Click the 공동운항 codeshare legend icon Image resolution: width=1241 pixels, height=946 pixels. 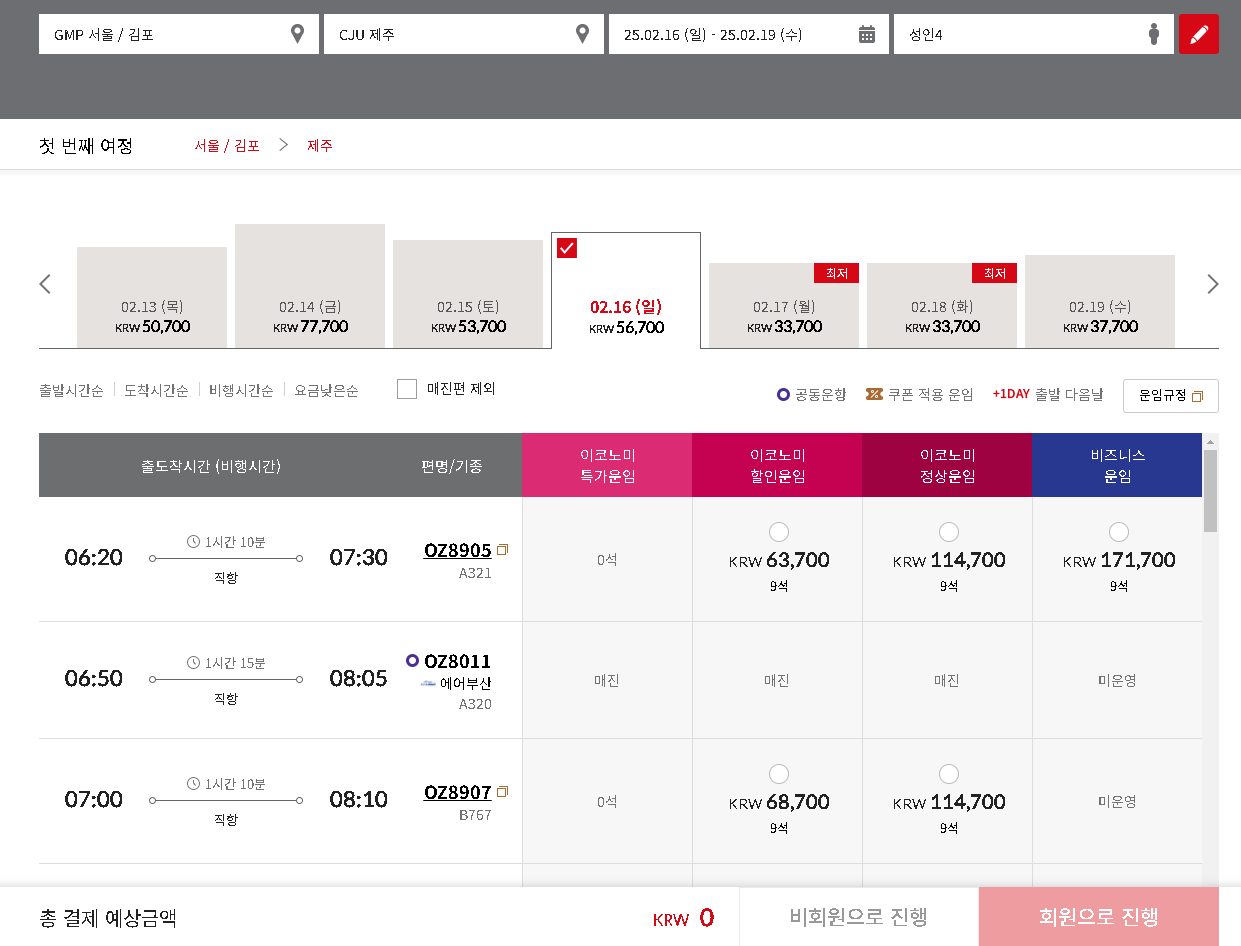[x=782, y=395]
